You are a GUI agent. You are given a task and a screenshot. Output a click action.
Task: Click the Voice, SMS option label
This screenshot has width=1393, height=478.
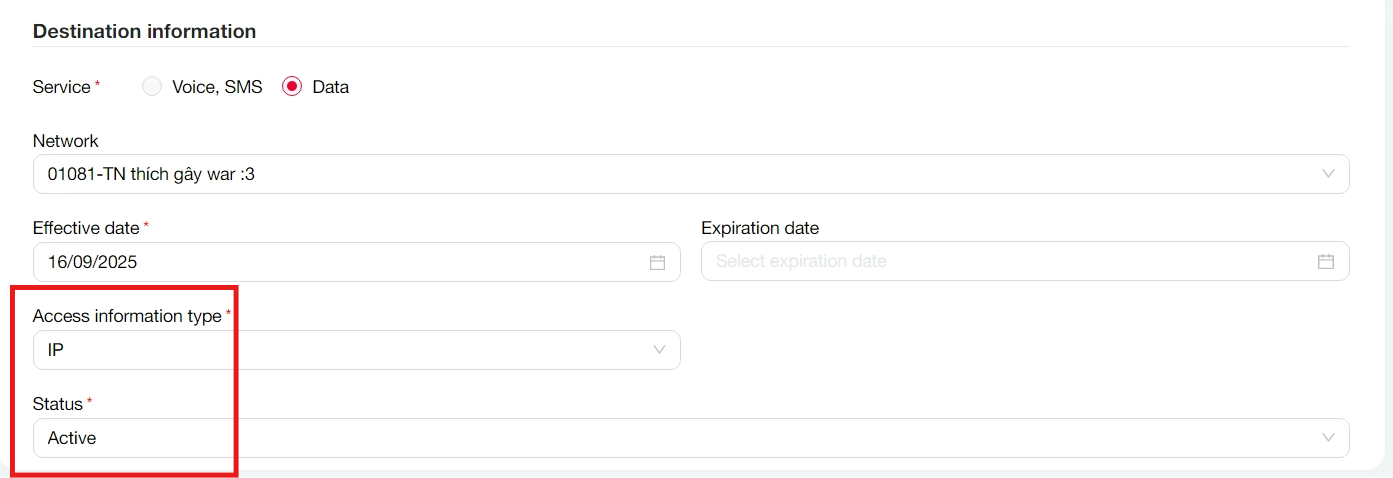point(217,87)
